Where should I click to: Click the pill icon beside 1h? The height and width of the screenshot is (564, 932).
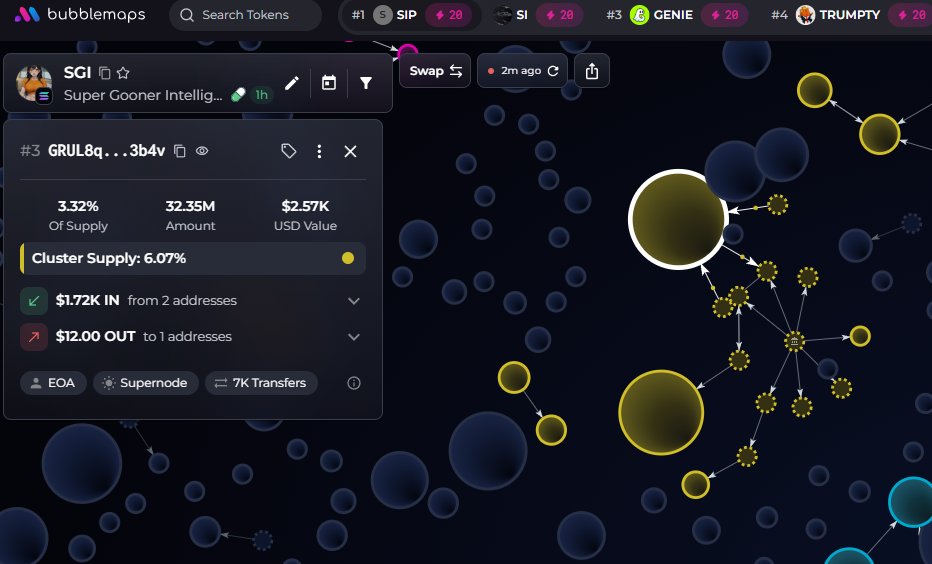click(x=238, y=94)
